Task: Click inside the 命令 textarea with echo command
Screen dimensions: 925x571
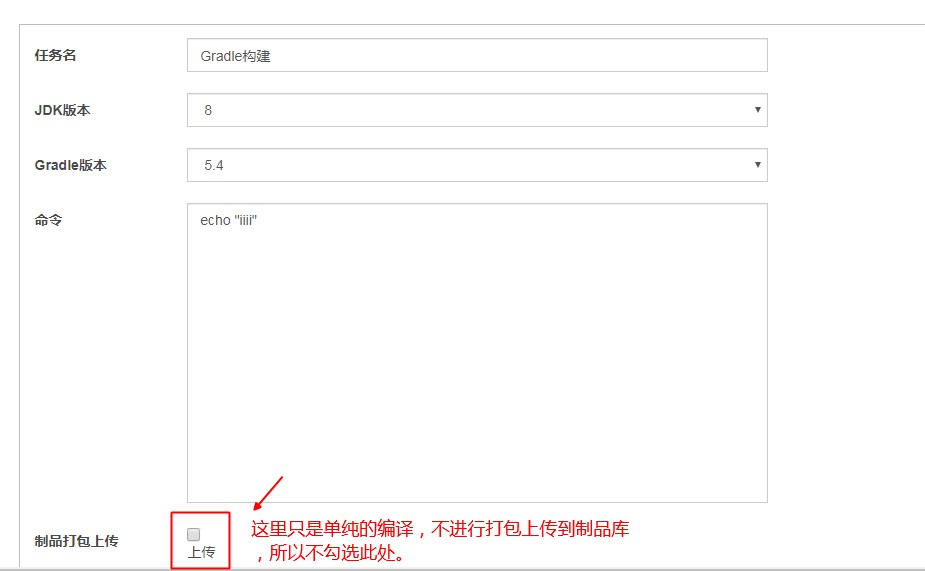Action: pos(477,353)
